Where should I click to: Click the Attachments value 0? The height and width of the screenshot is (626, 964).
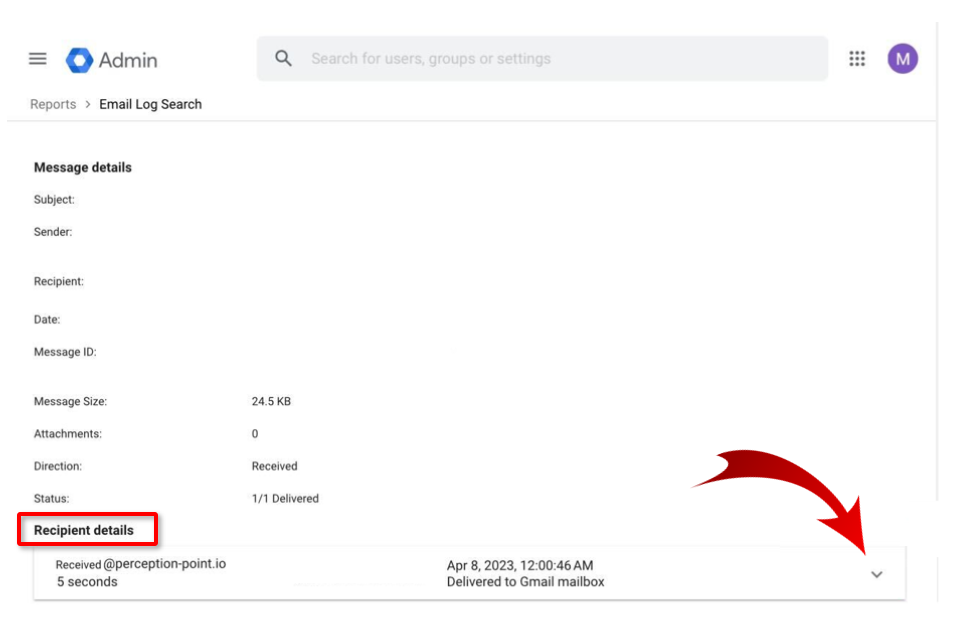pyautogui.click(x=255, y=434)
